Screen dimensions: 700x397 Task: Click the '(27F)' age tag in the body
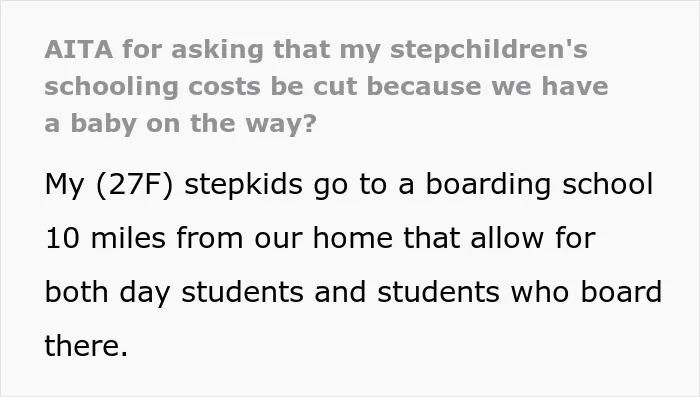click(x=134, y=185)
